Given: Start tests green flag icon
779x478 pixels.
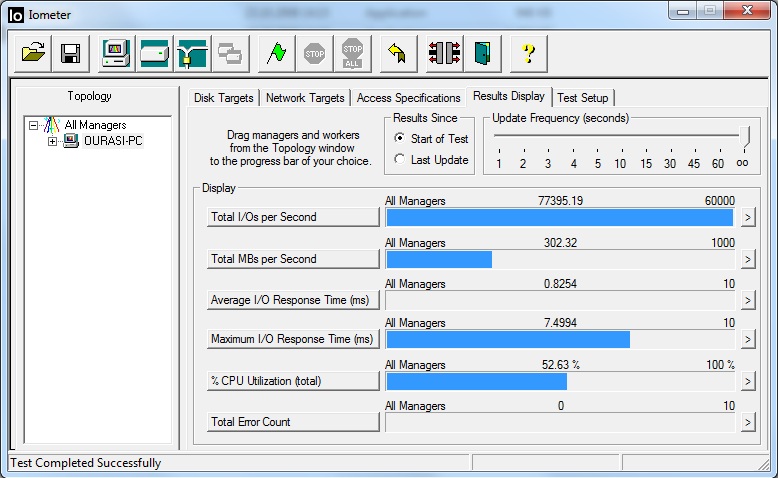Looking at the screenshot, I should coord(277,53).
